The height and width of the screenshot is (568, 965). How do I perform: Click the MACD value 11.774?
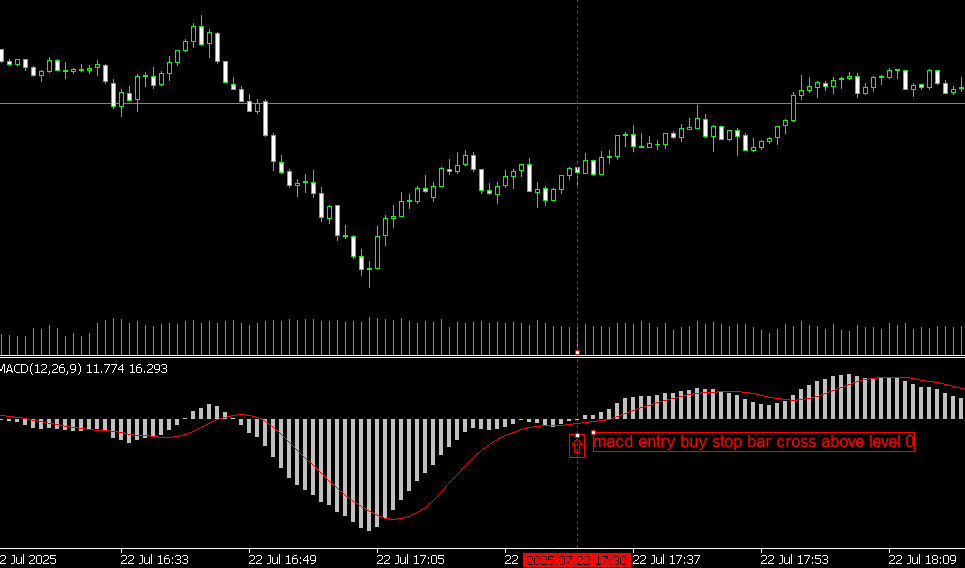click(105, 369)
